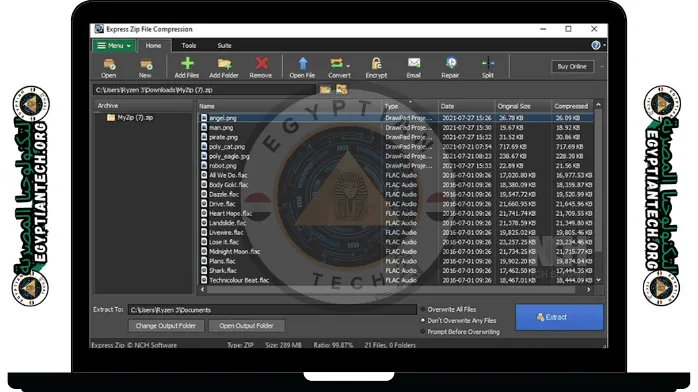Select the Technicolour Beat.flac row
This screenshot has height=392, width=698.
396,280
